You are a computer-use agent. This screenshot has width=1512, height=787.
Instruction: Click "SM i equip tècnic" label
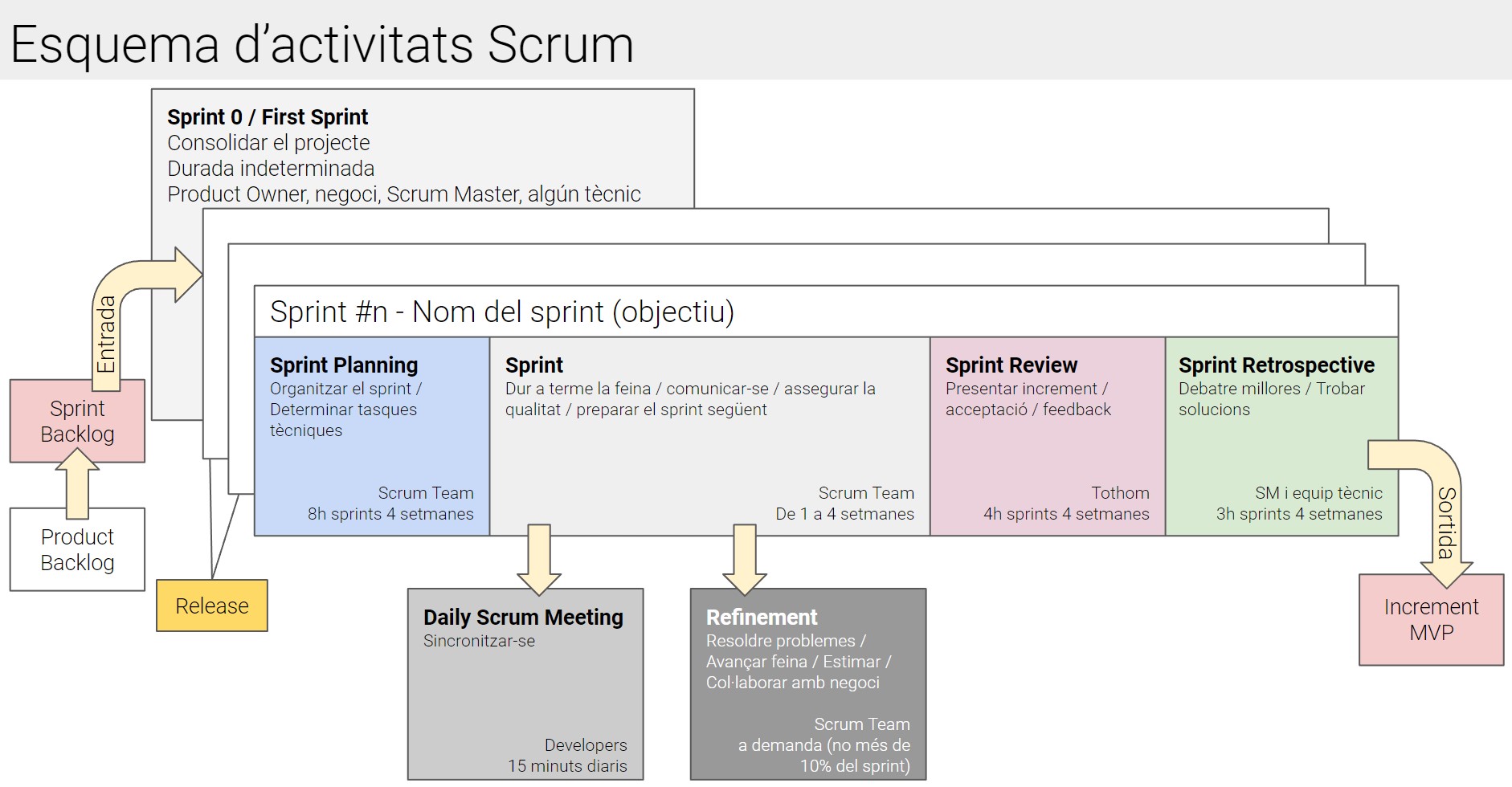click(x=1318, y=493)
